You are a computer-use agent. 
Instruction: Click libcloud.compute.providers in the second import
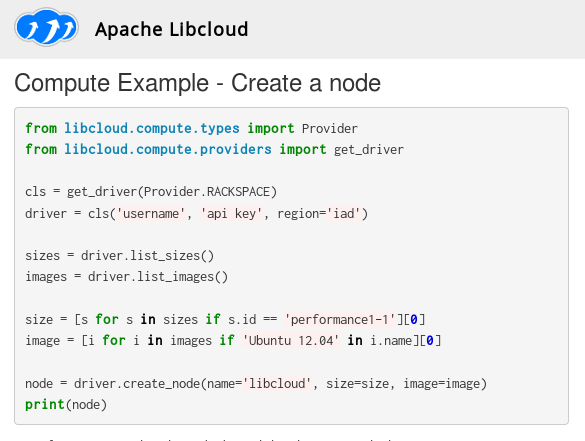coord(168,149)
